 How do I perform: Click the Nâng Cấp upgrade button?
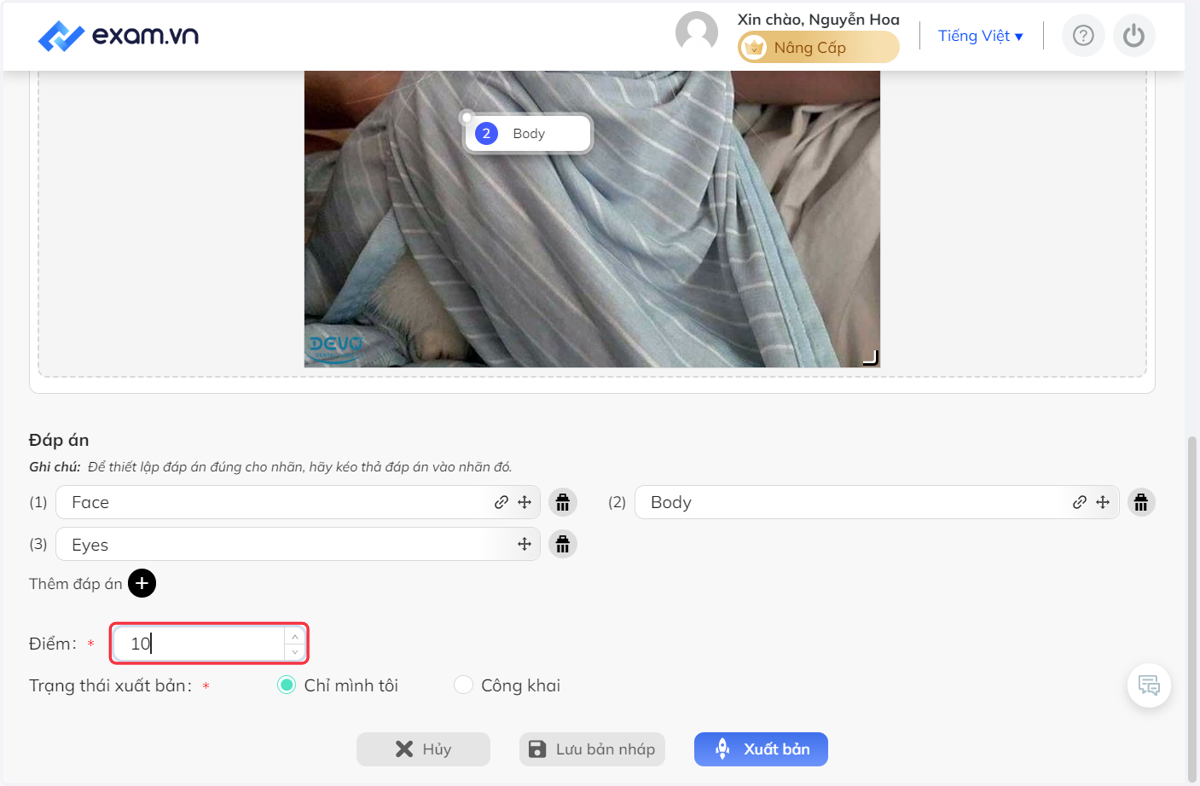(818, 47)
